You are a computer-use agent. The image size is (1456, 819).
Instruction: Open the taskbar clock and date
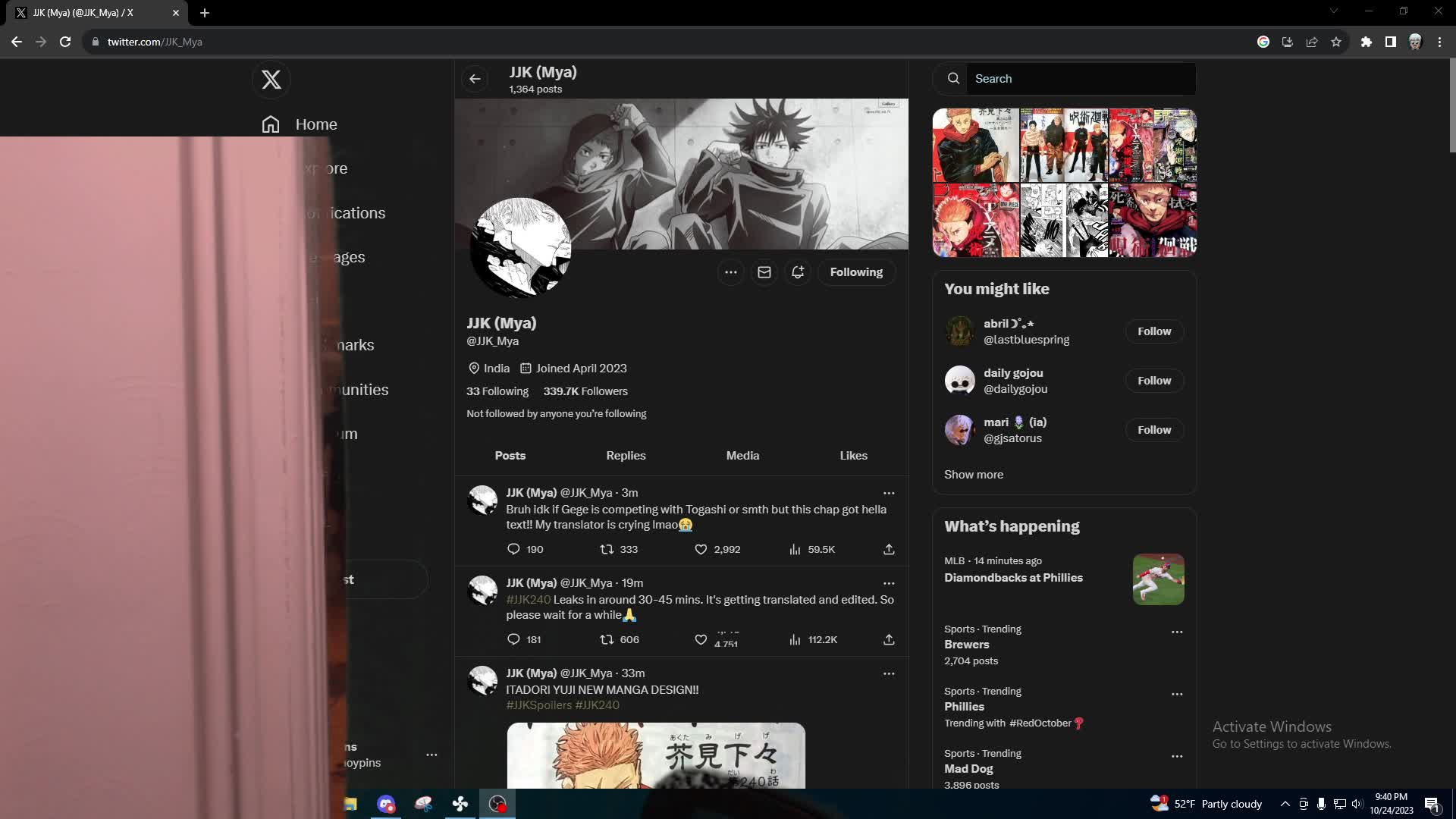[x=1392, y=804]
